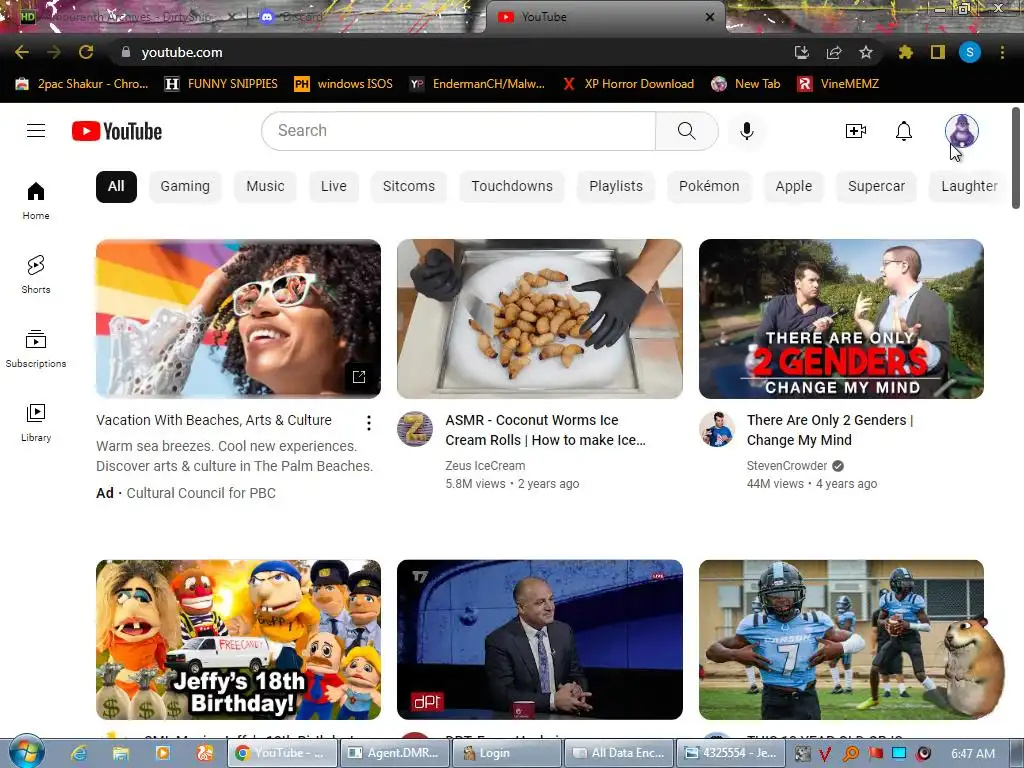Reload the page with the refresh icon
The width and height of the screenshot is (1024, 768).
[x=86, y=52]
